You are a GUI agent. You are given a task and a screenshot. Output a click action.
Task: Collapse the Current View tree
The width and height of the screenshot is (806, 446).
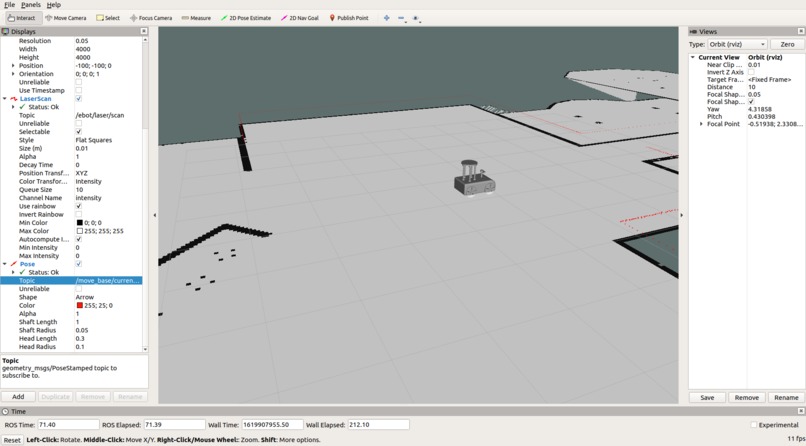693,58
